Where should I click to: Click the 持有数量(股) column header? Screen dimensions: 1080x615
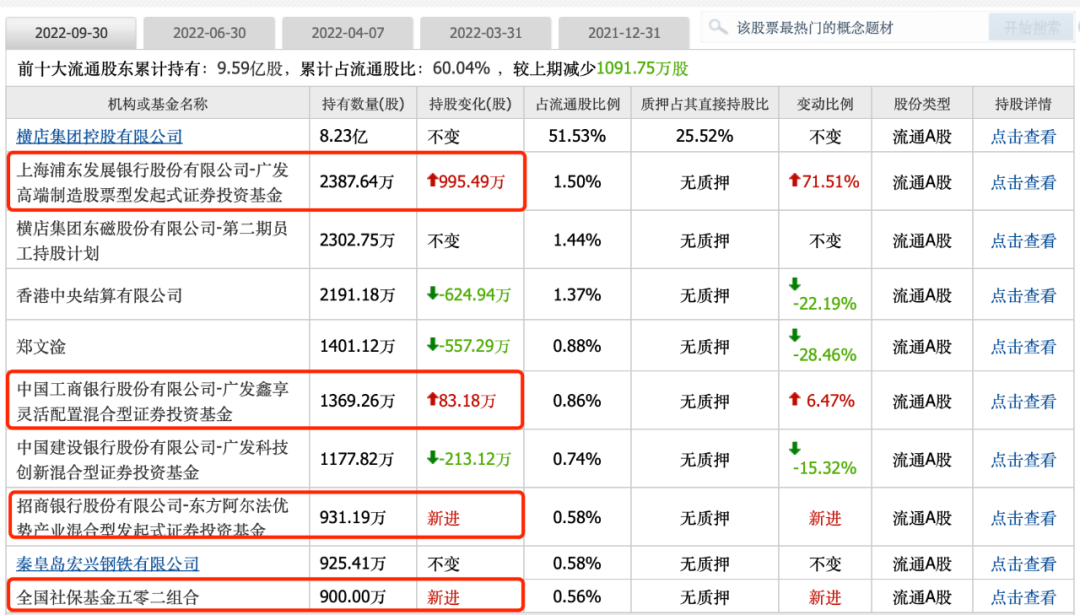(363, 104)
